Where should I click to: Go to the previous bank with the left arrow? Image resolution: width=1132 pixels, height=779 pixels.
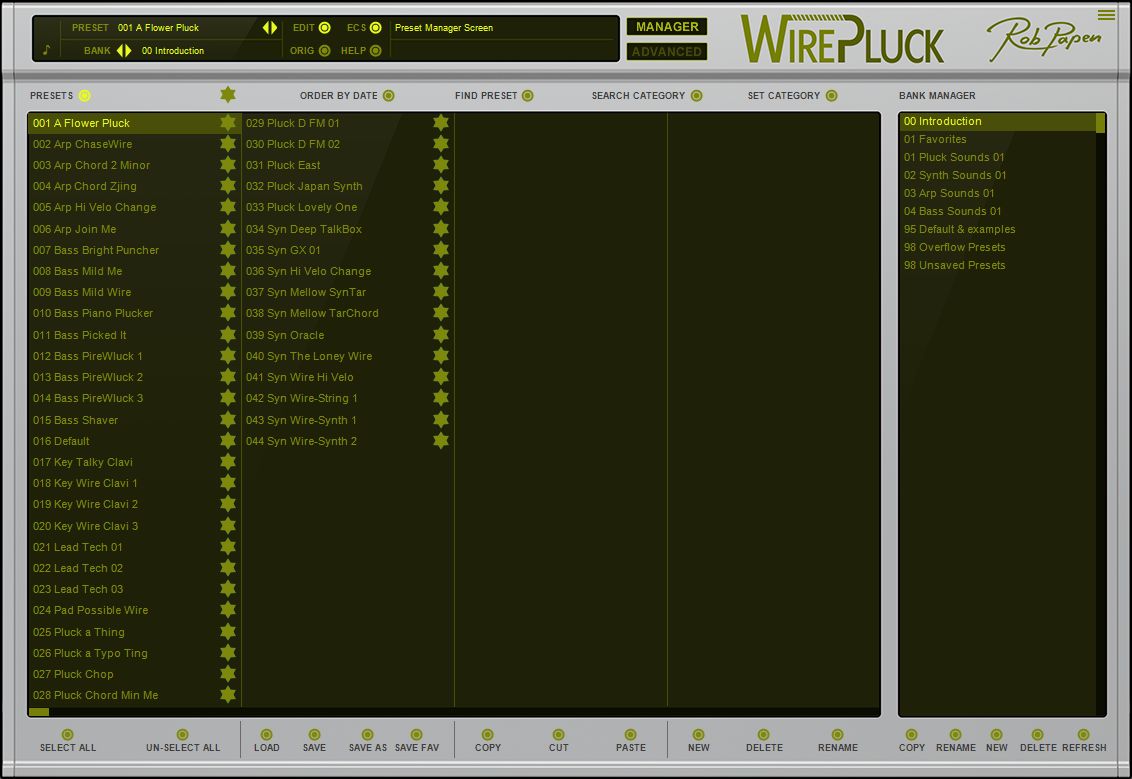click(119, 51)
